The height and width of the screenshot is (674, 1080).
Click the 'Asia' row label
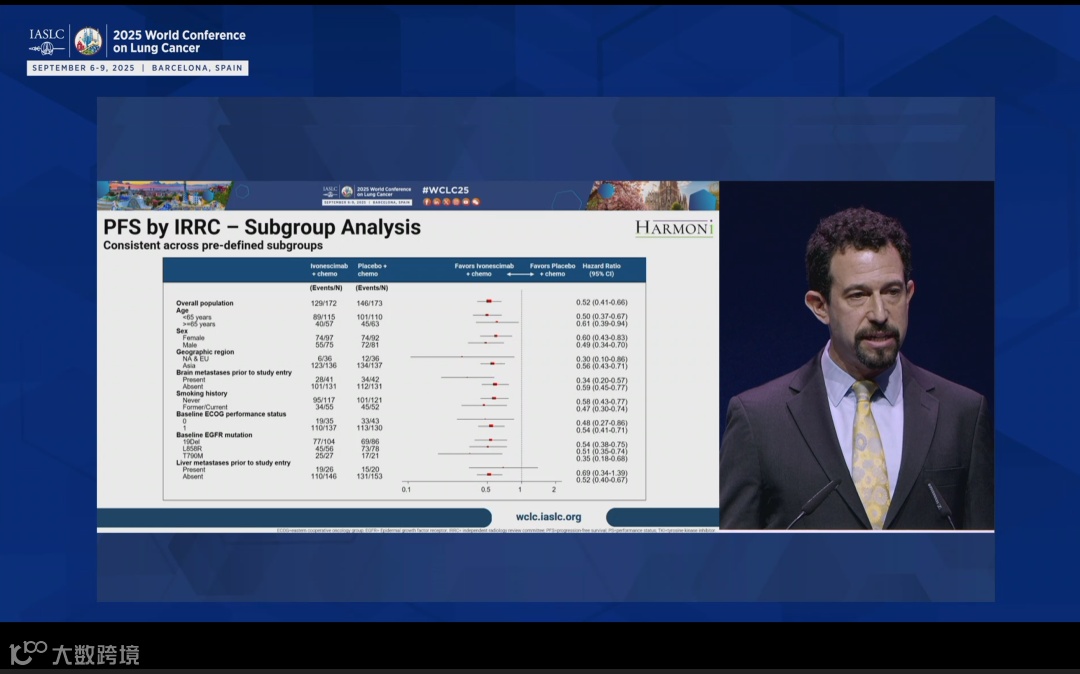[x=189, y=366]
